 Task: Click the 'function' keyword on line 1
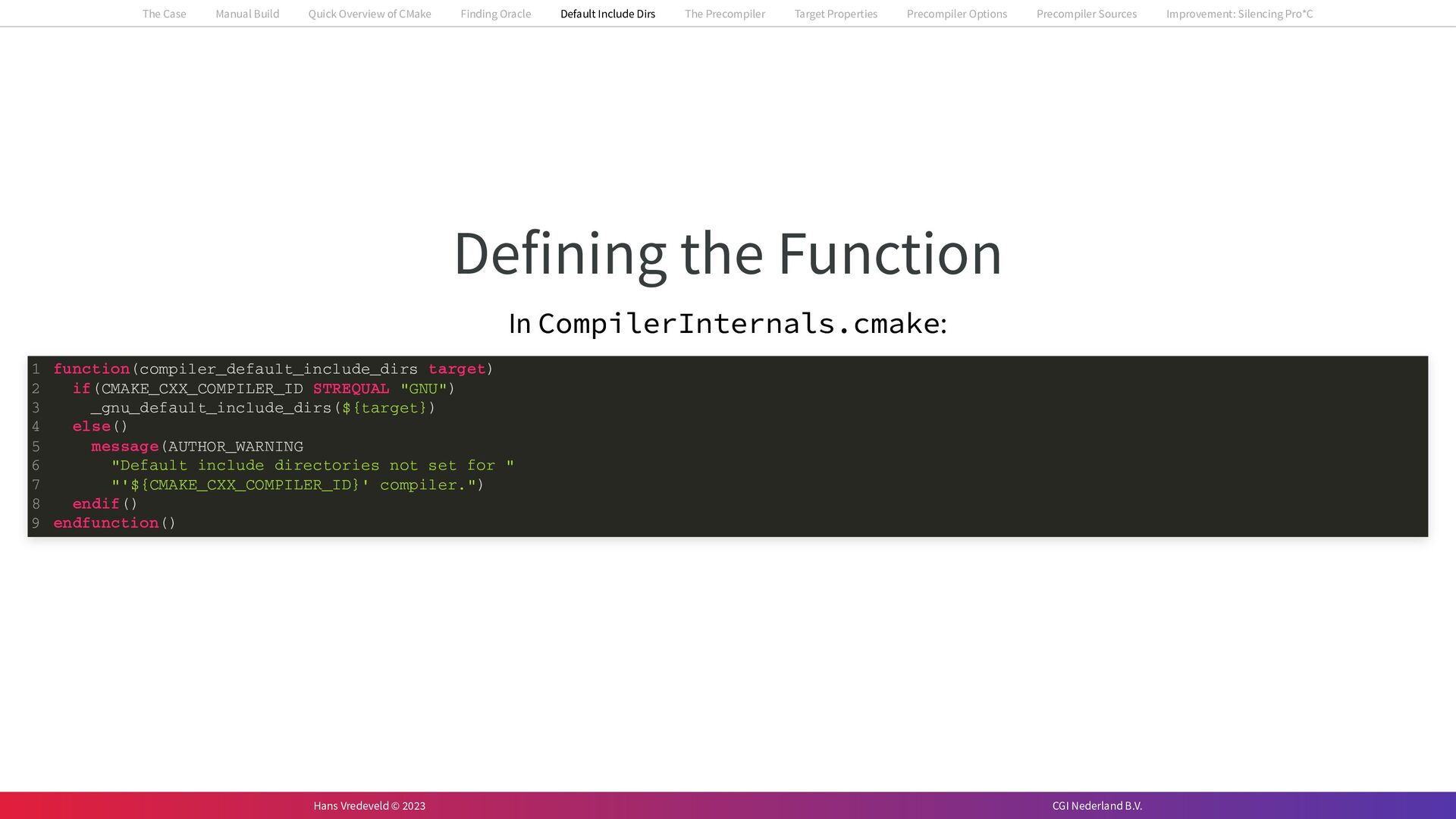coord(92,369)
